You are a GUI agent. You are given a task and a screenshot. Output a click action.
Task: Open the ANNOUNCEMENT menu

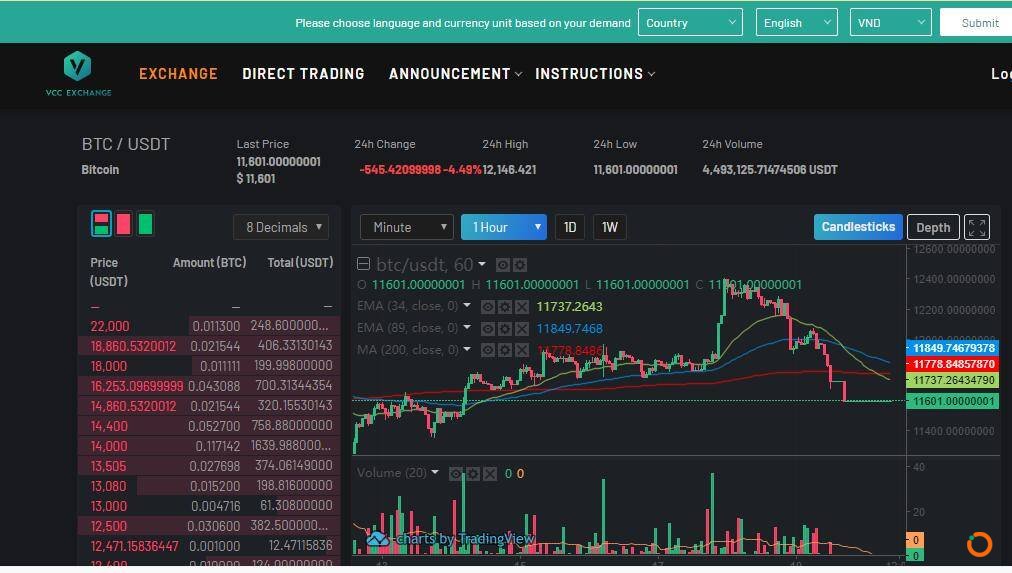pos(455,74)
